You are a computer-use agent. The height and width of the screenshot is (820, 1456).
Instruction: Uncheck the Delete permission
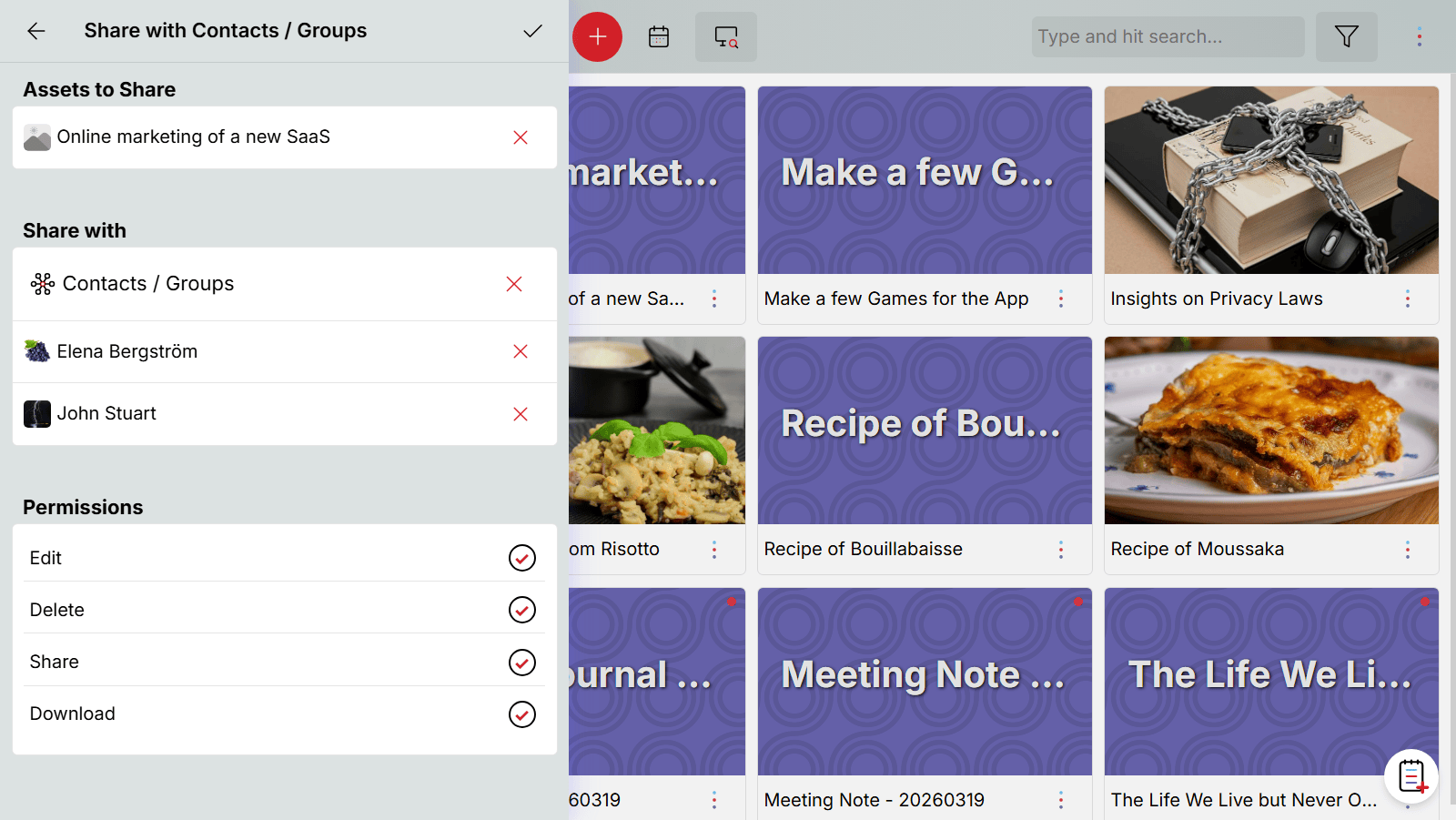point(521,610)
